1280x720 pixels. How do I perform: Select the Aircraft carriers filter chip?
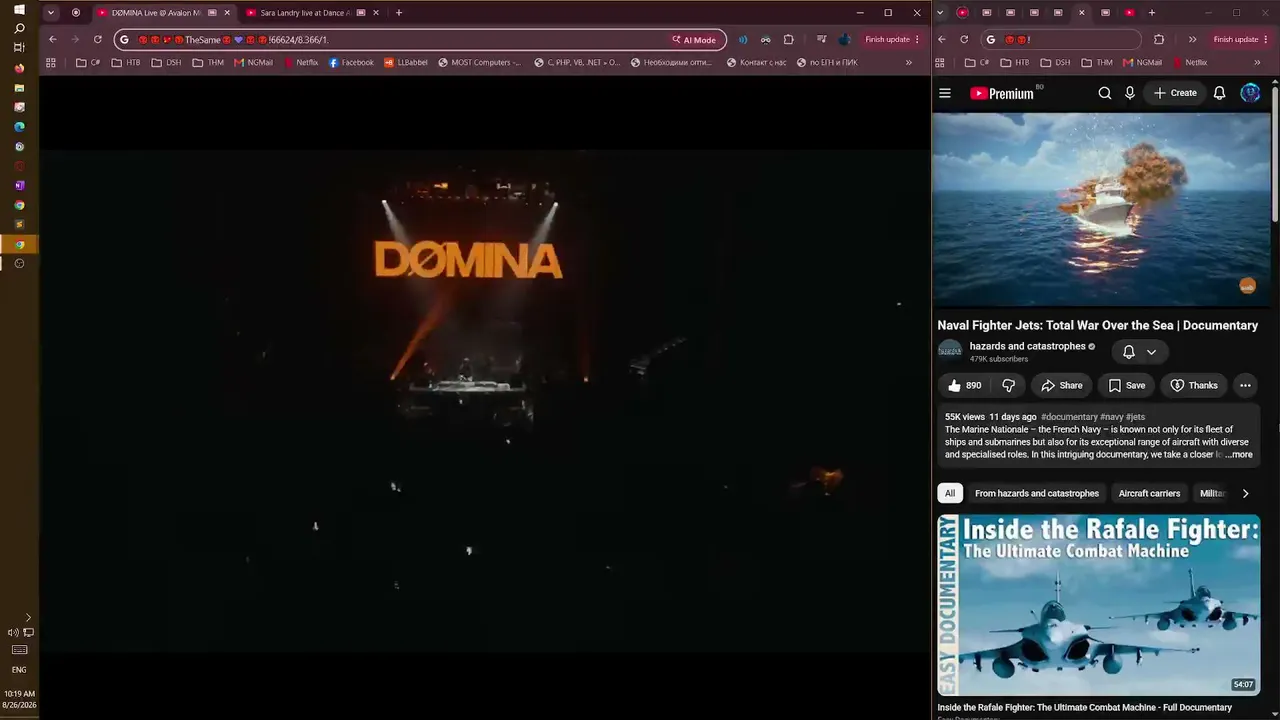click(1149, 493)
